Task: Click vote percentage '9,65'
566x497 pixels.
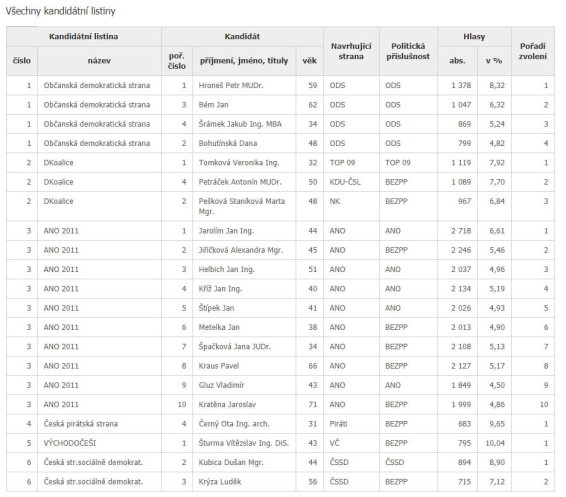Action: (497, 424)
